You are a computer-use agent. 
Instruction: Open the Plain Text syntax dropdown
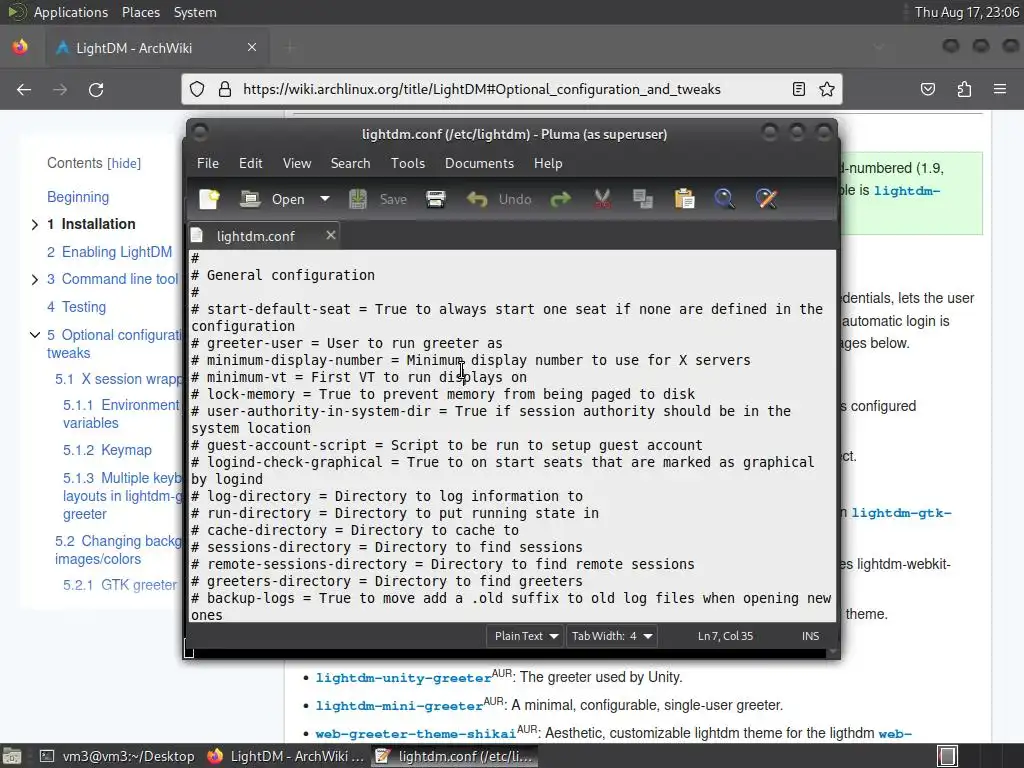(x=524, y=635)
